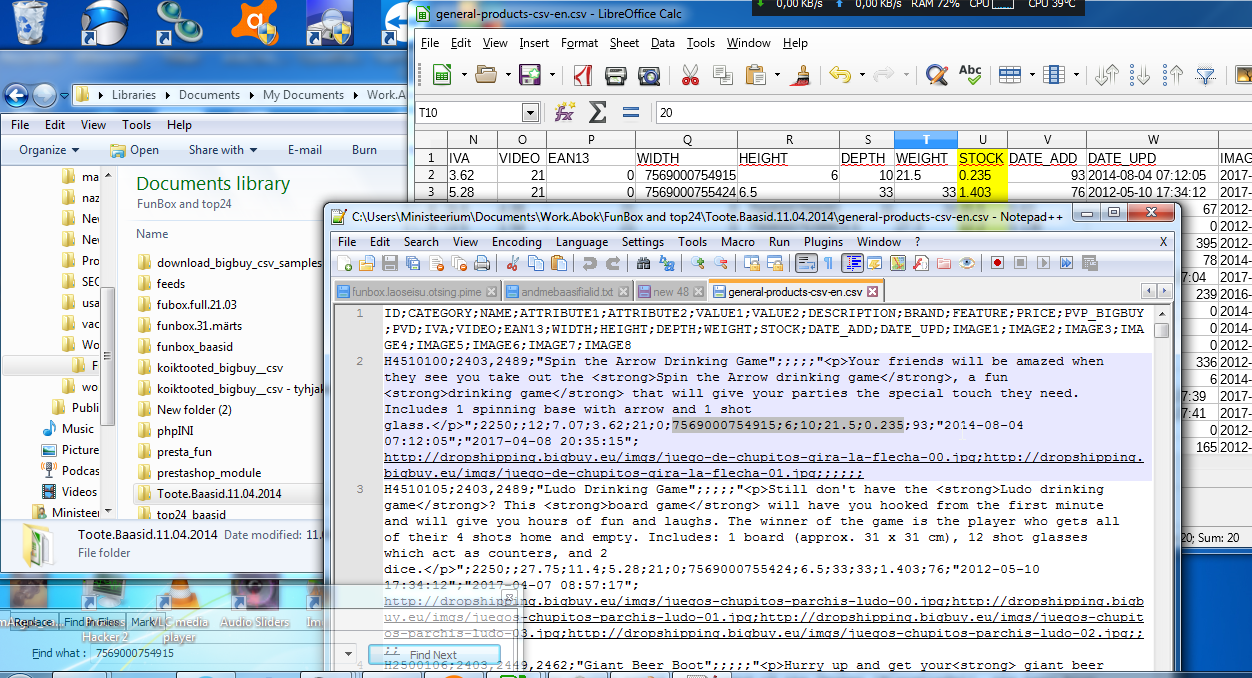Toggle Show All Characters pilcrow button
This screenshot has width=1252, height=678.
[828, 264]
